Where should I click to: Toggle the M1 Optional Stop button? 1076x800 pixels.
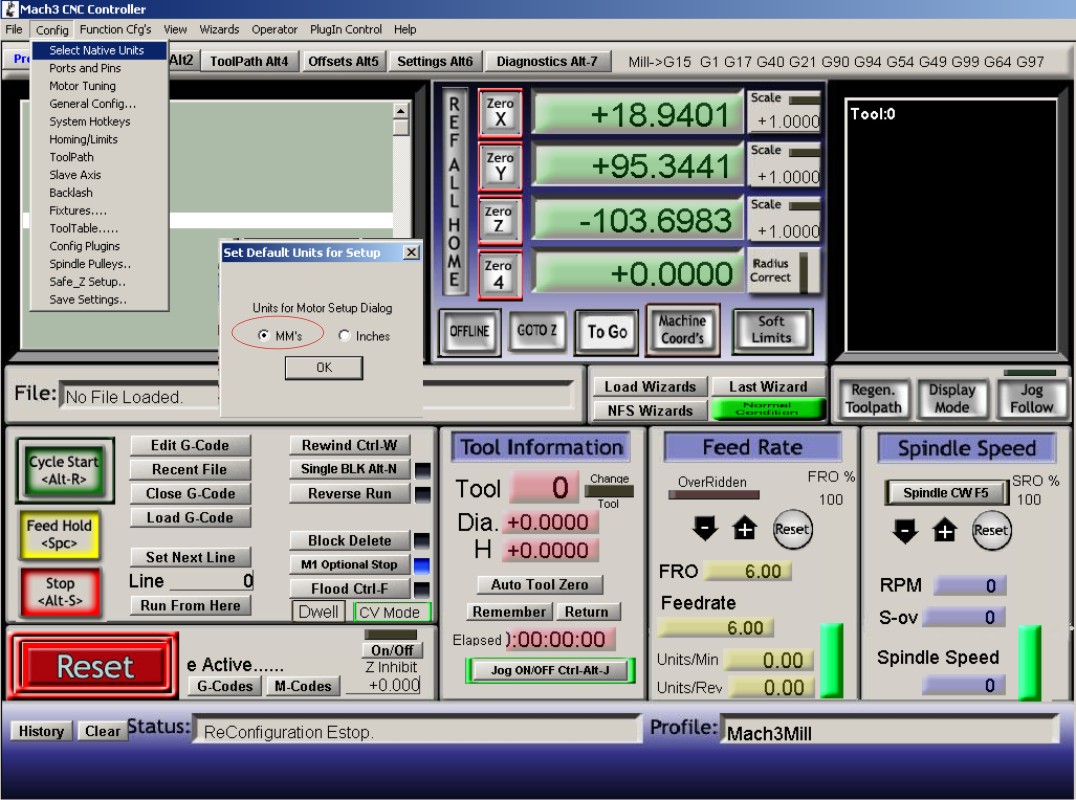(349, 565)
